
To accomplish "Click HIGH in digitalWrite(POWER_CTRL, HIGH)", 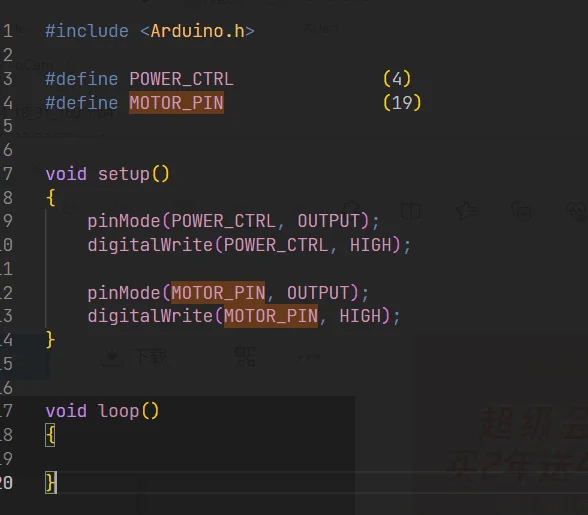I will click(x=370, y=245).
